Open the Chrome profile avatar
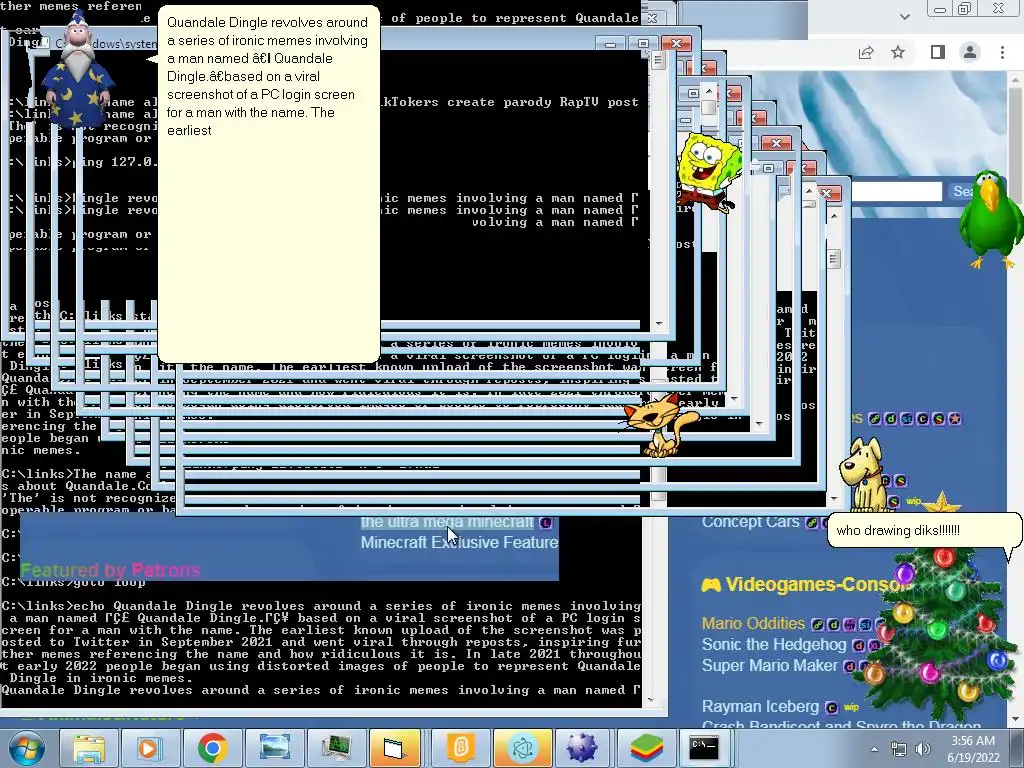Screen dimensions: 1024x768 click(x=970, y=52)
